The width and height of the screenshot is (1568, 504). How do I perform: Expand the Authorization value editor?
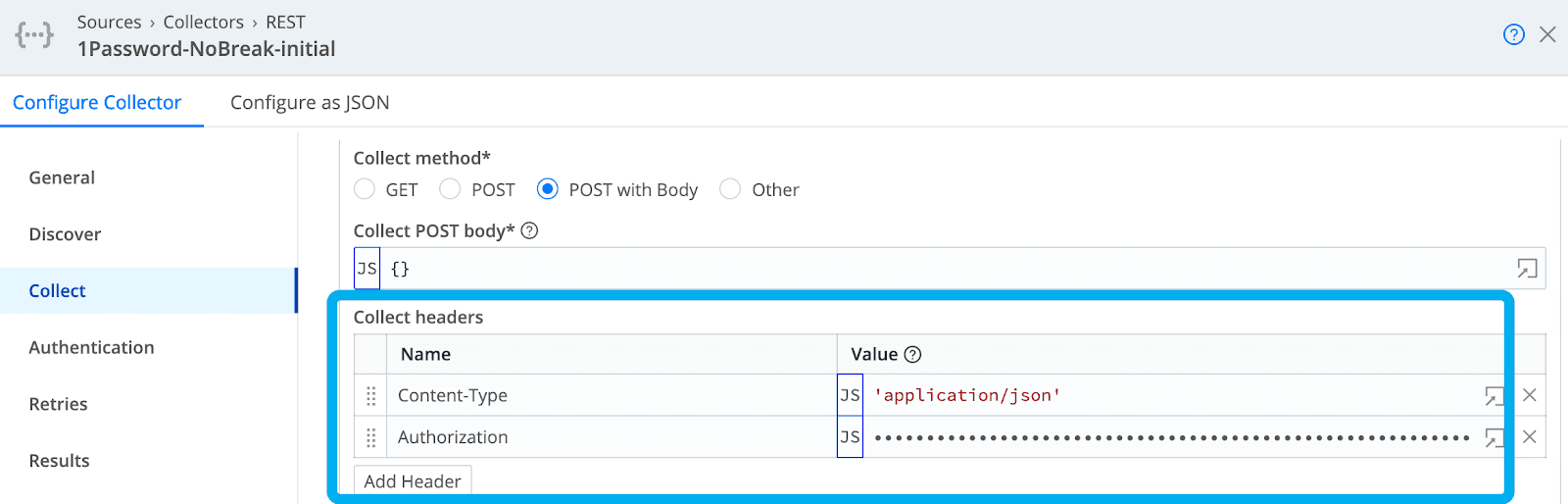tap(1494, 437)
